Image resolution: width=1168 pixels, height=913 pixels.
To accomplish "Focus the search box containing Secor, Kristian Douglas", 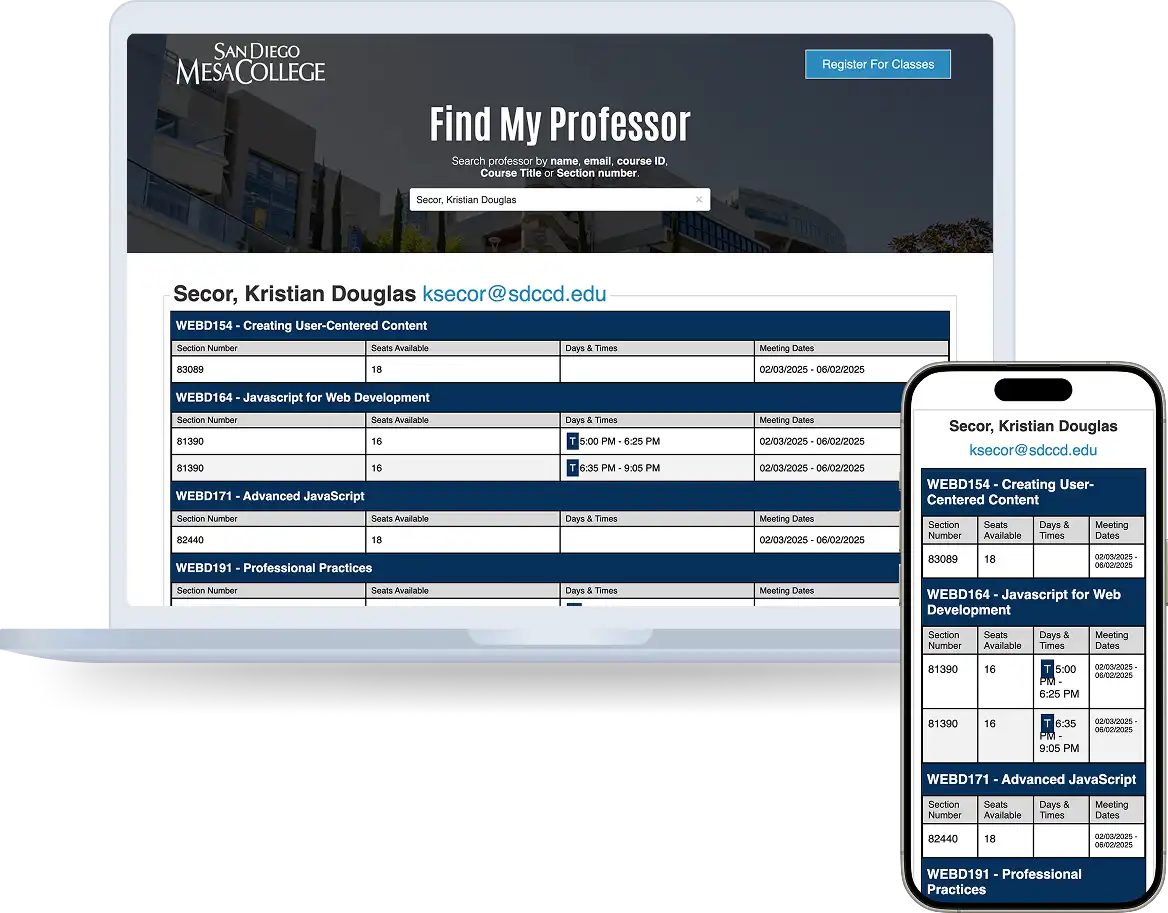I will click(559, 200).
